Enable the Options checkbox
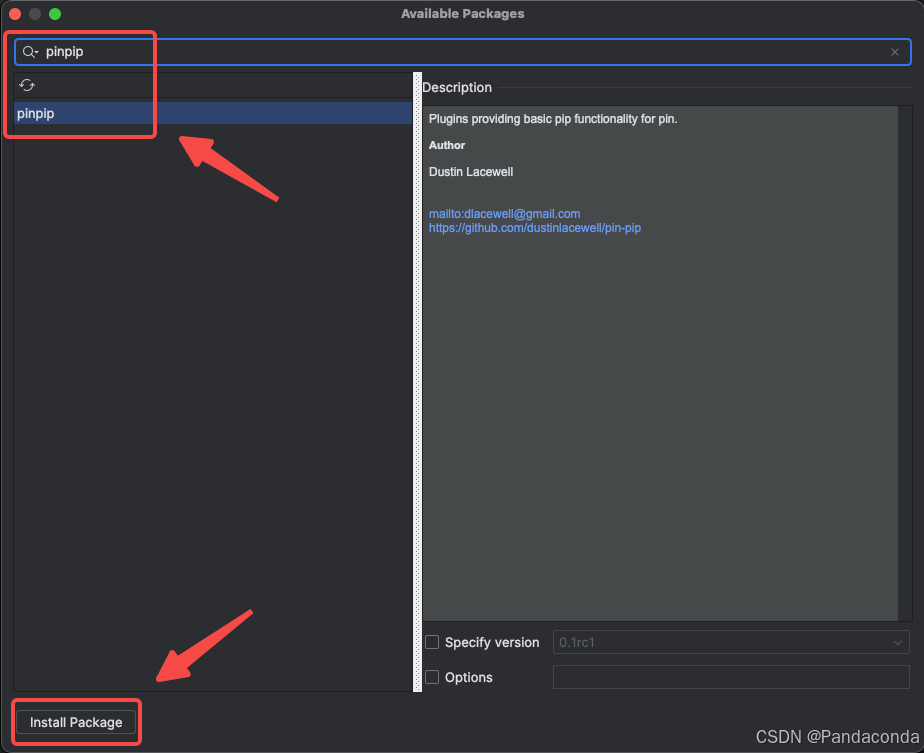Image resolution: width=924 pixels, height=753 pixels. pos(432,677)
